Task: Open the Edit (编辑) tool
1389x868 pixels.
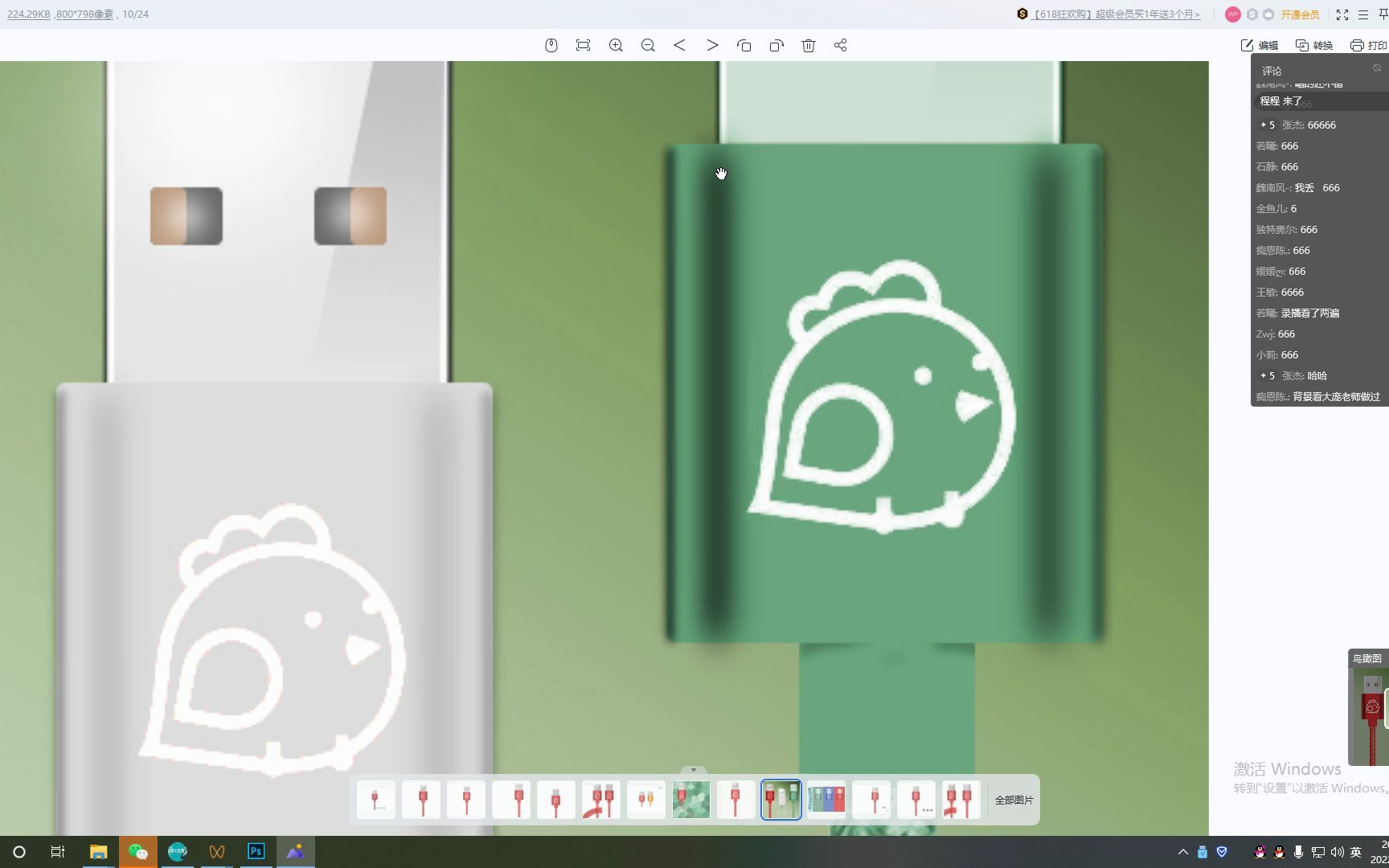Action: point(1260,46)
